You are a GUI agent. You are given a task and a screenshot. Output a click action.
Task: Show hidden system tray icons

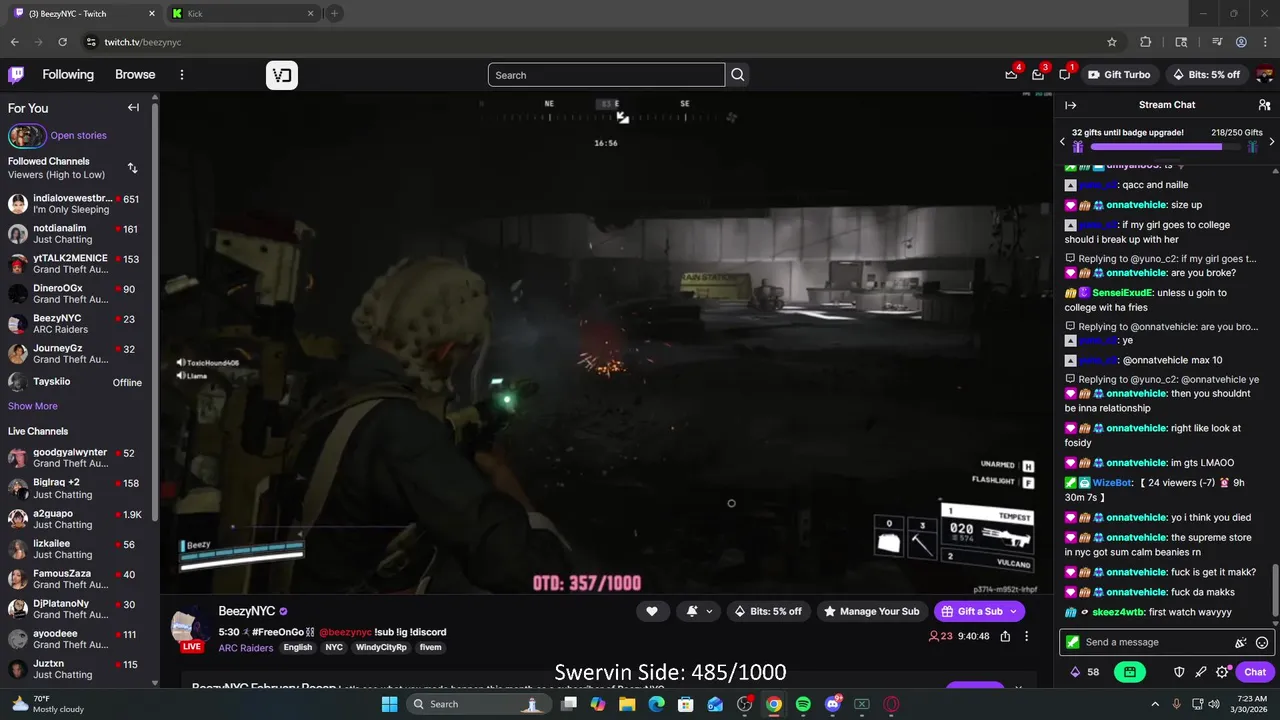pyautogui.click(x=1155, y=704)
